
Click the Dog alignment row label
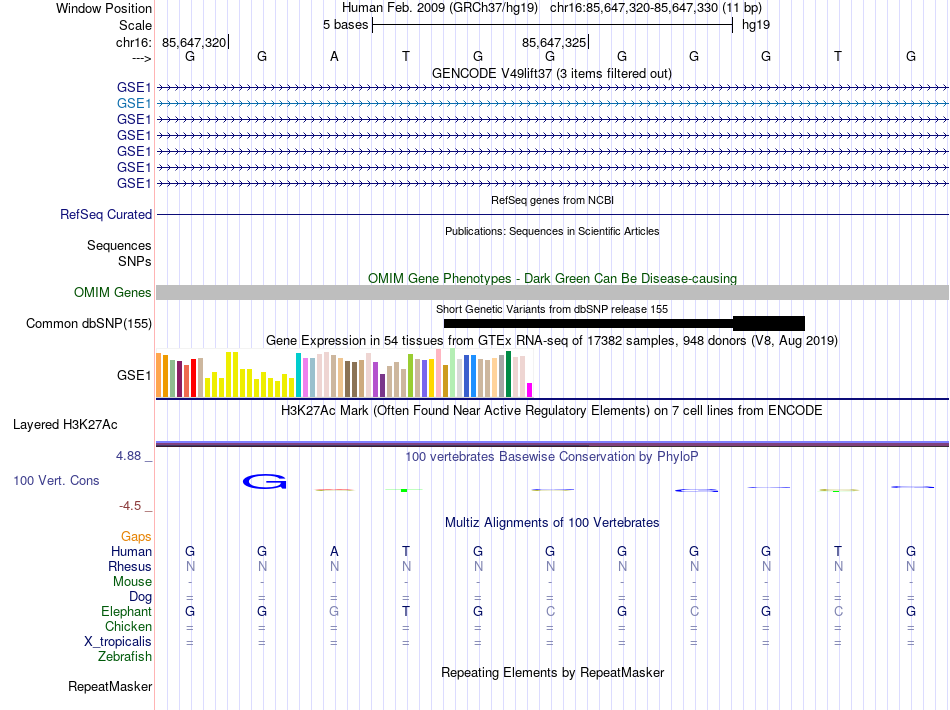[140, 597]
